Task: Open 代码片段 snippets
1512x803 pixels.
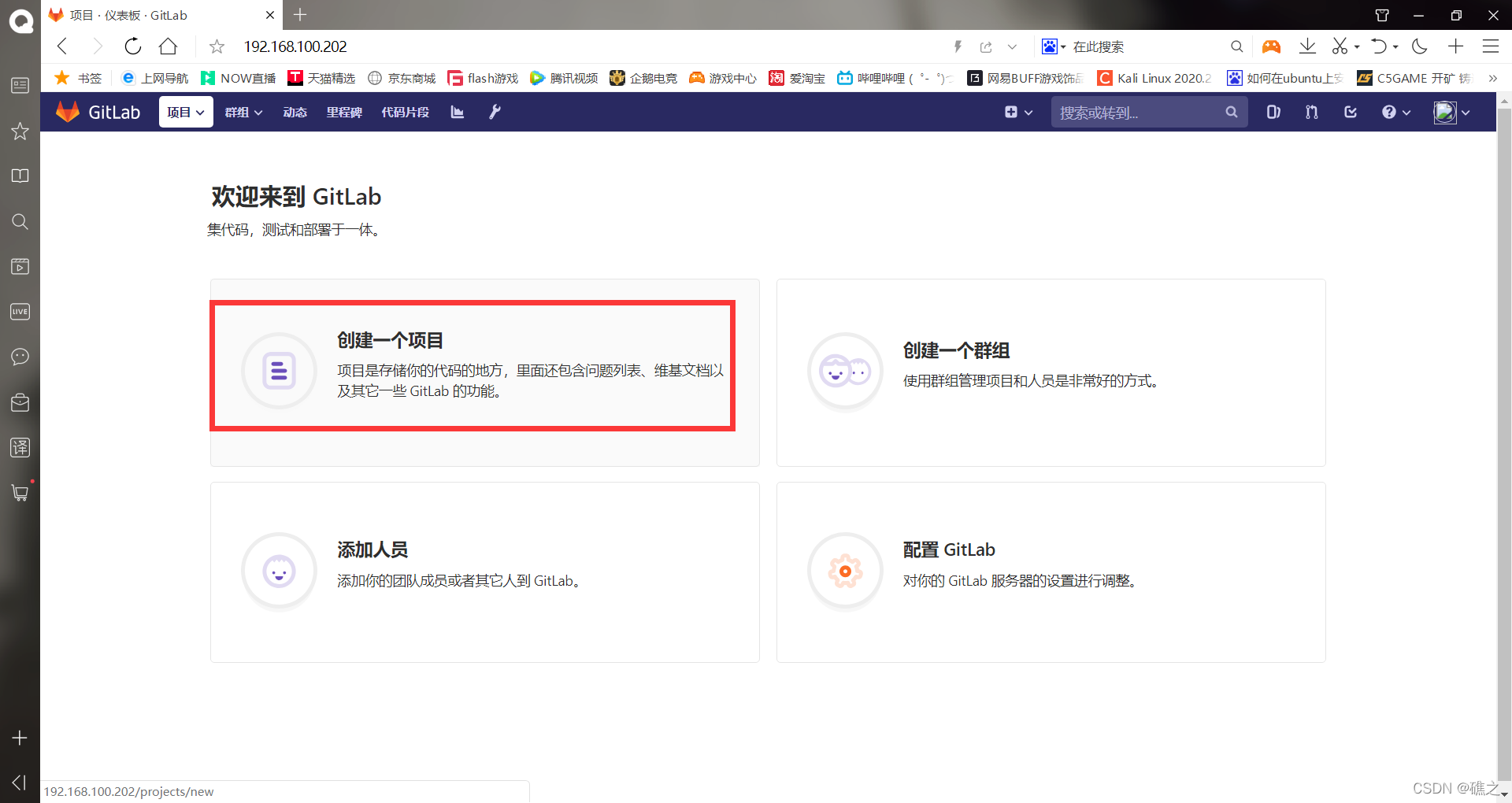Action: pos(405,113)
